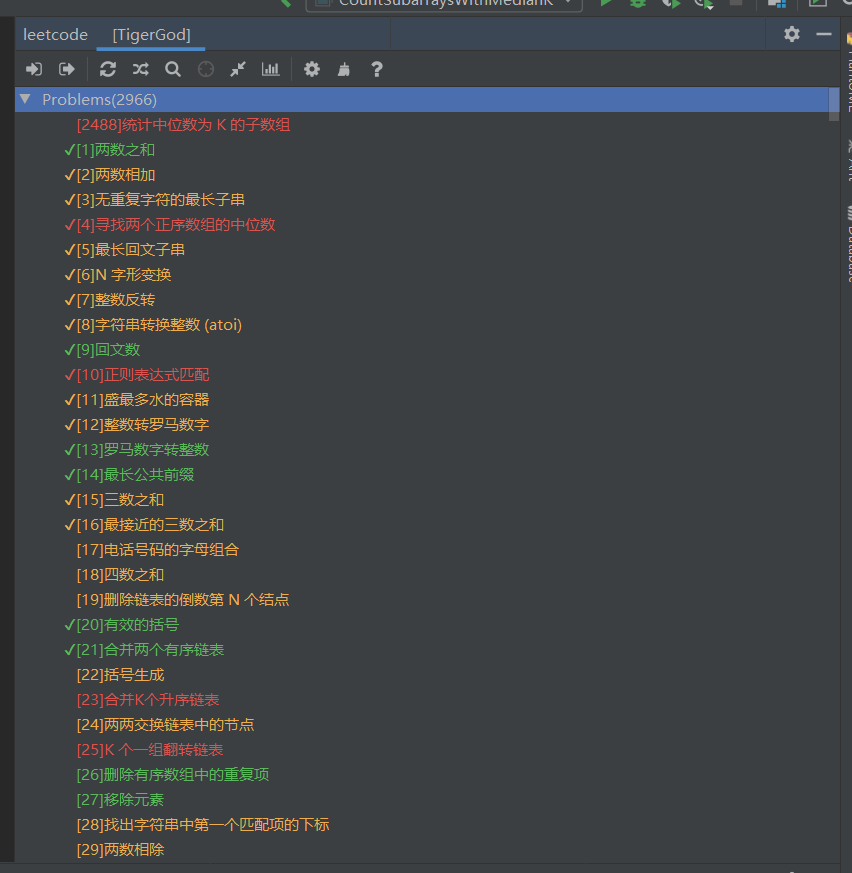
Task: Open panel options gear beside minimize
Action: coord(791,34)
